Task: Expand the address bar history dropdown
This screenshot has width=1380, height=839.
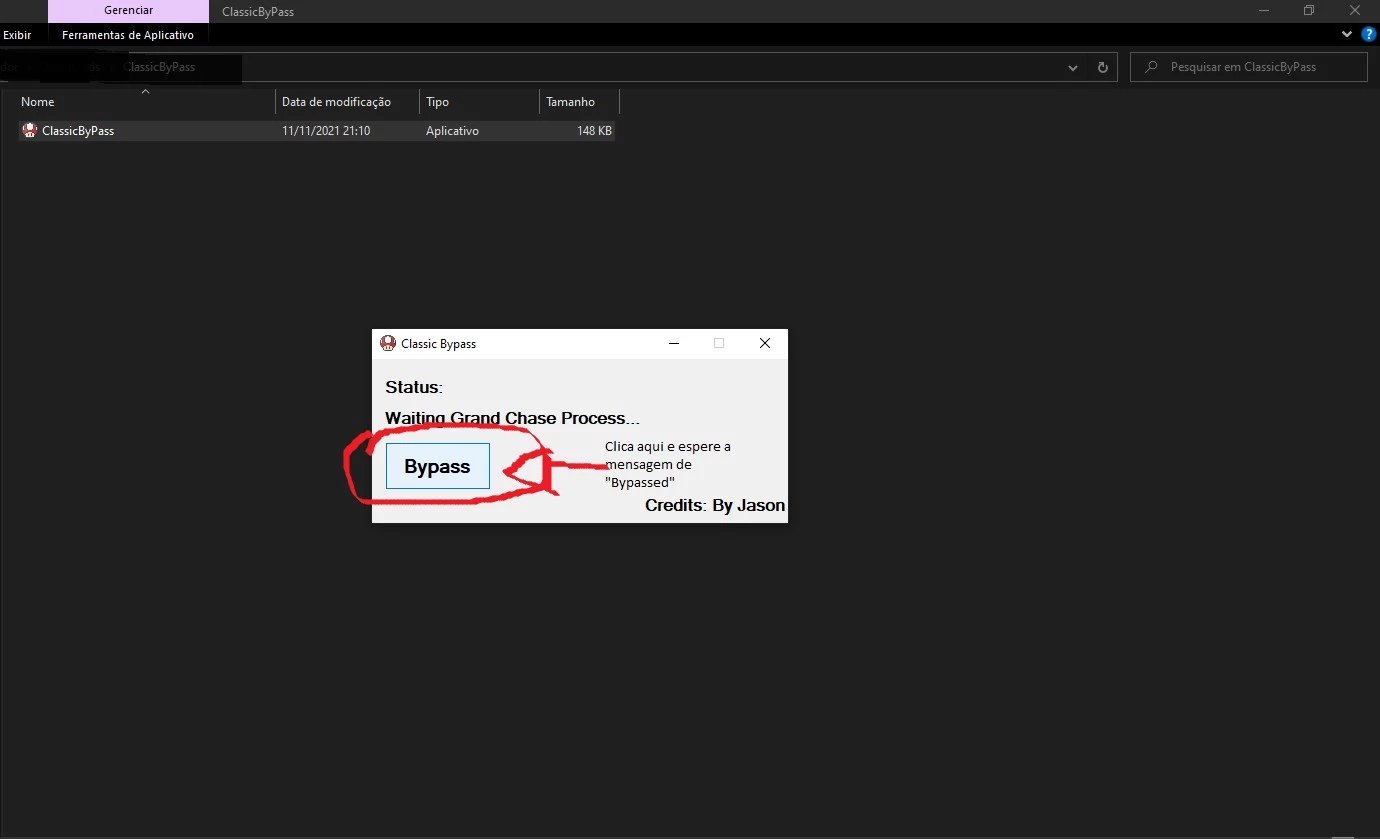Action: [x=1072, y=68]
